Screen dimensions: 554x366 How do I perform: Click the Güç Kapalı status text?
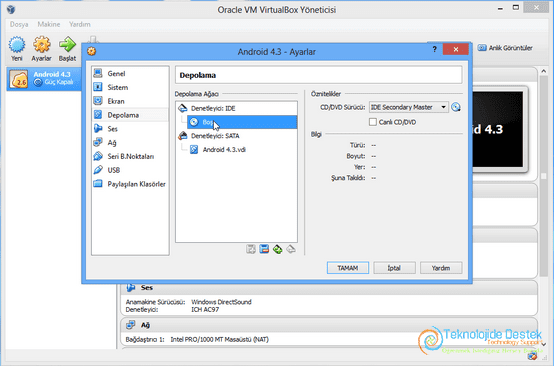[x=59, y=82]
